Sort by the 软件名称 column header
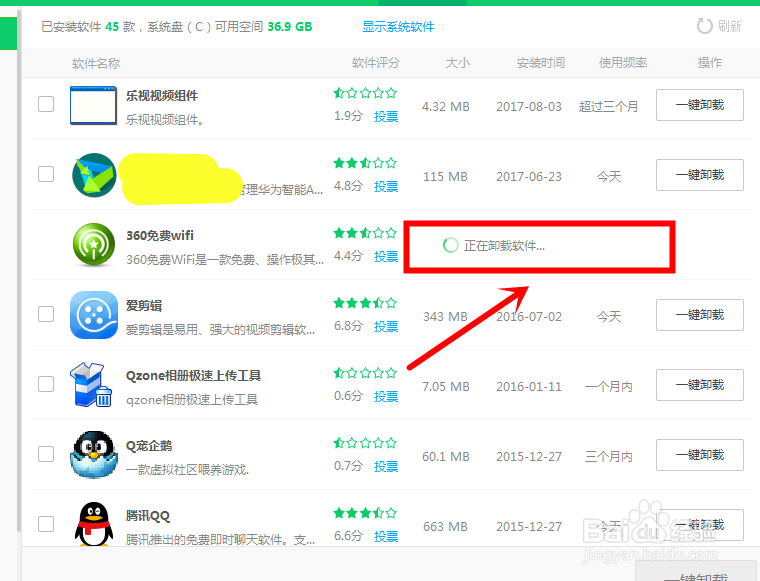 (x=96, y=63)
